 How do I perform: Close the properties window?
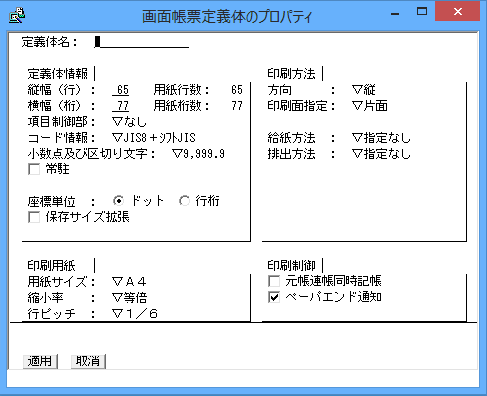458,12
